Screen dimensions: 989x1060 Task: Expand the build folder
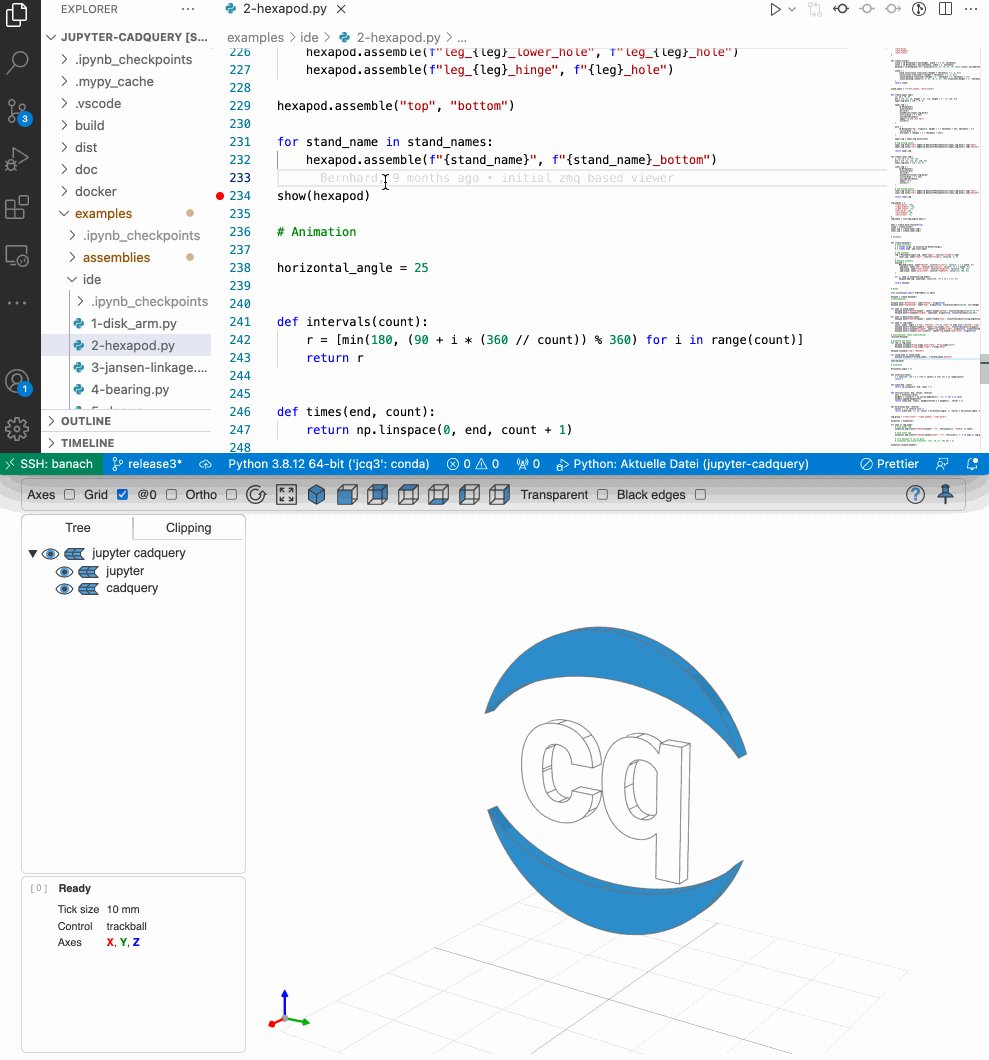point(64,125)
